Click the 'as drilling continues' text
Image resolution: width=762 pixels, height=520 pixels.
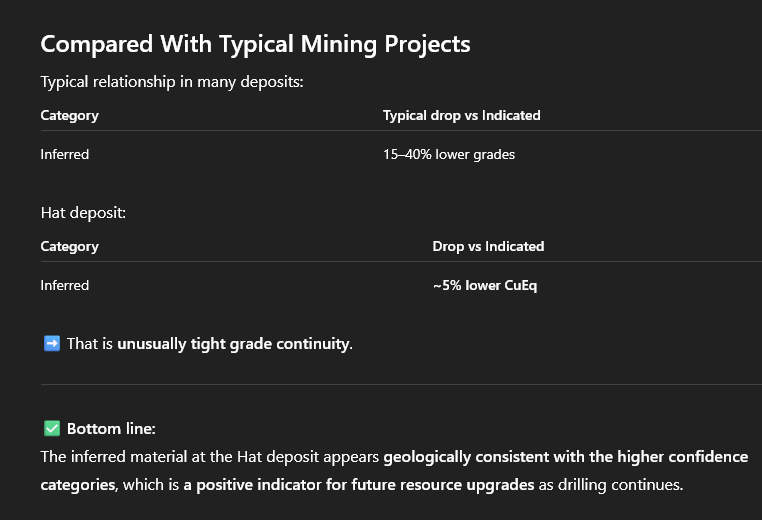[630, 485]
